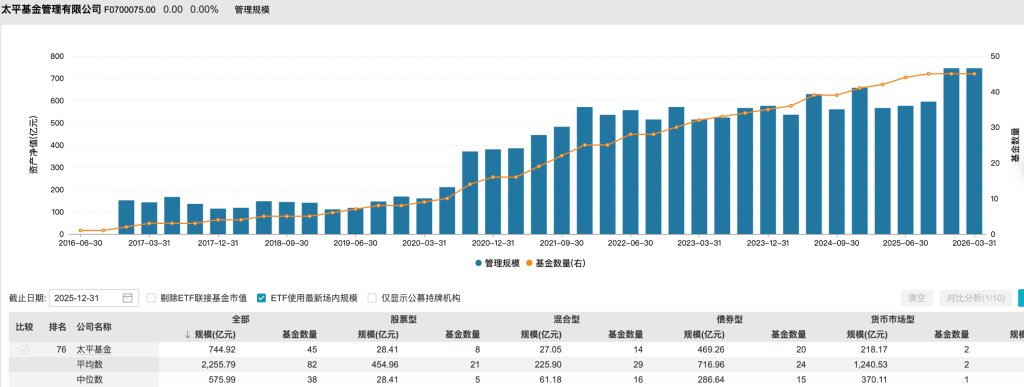Click the 2026-03-31 x-axis label
1024x387 pixels.
point(973,243)
